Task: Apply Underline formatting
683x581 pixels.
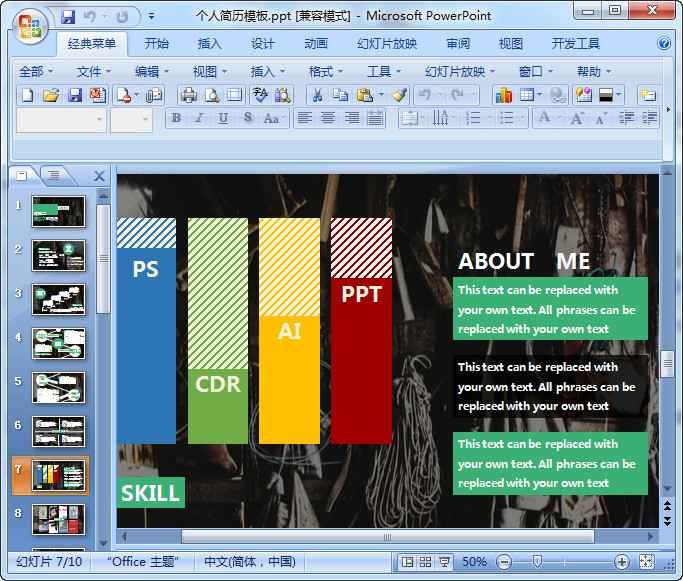Action: [223, 118]
